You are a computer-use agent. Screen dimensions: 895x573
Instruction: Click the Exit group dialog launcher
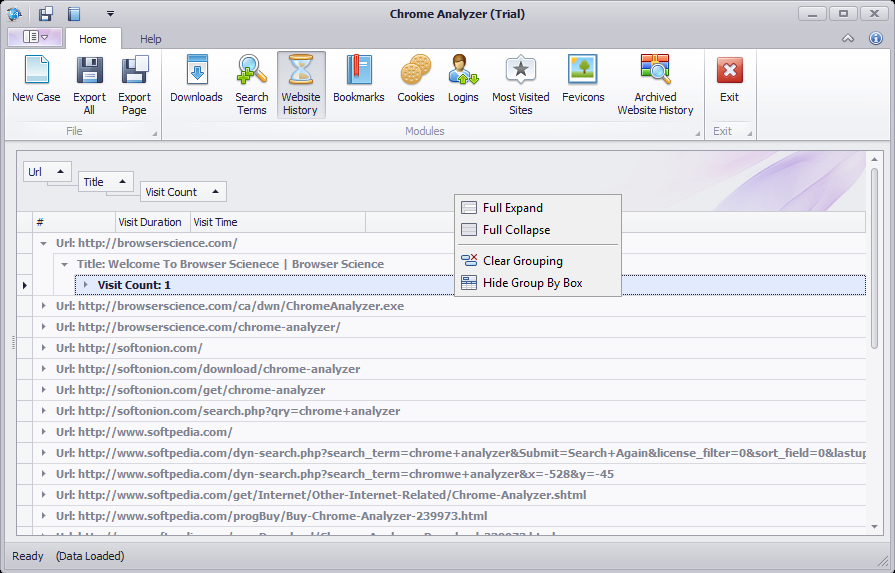coord(749,134)
